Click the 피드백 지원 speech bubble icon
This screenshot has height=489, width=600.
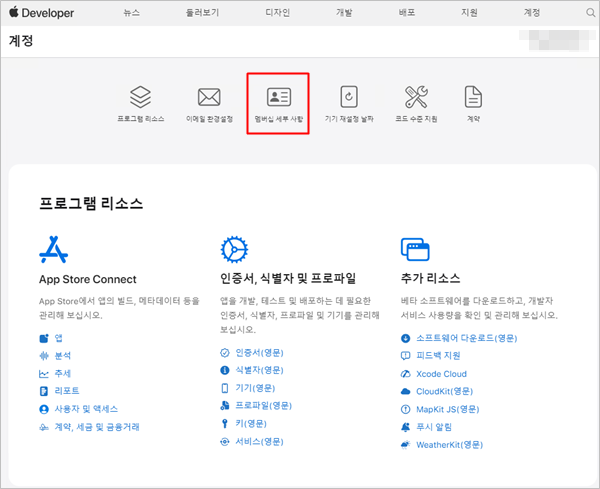[405, 356]
